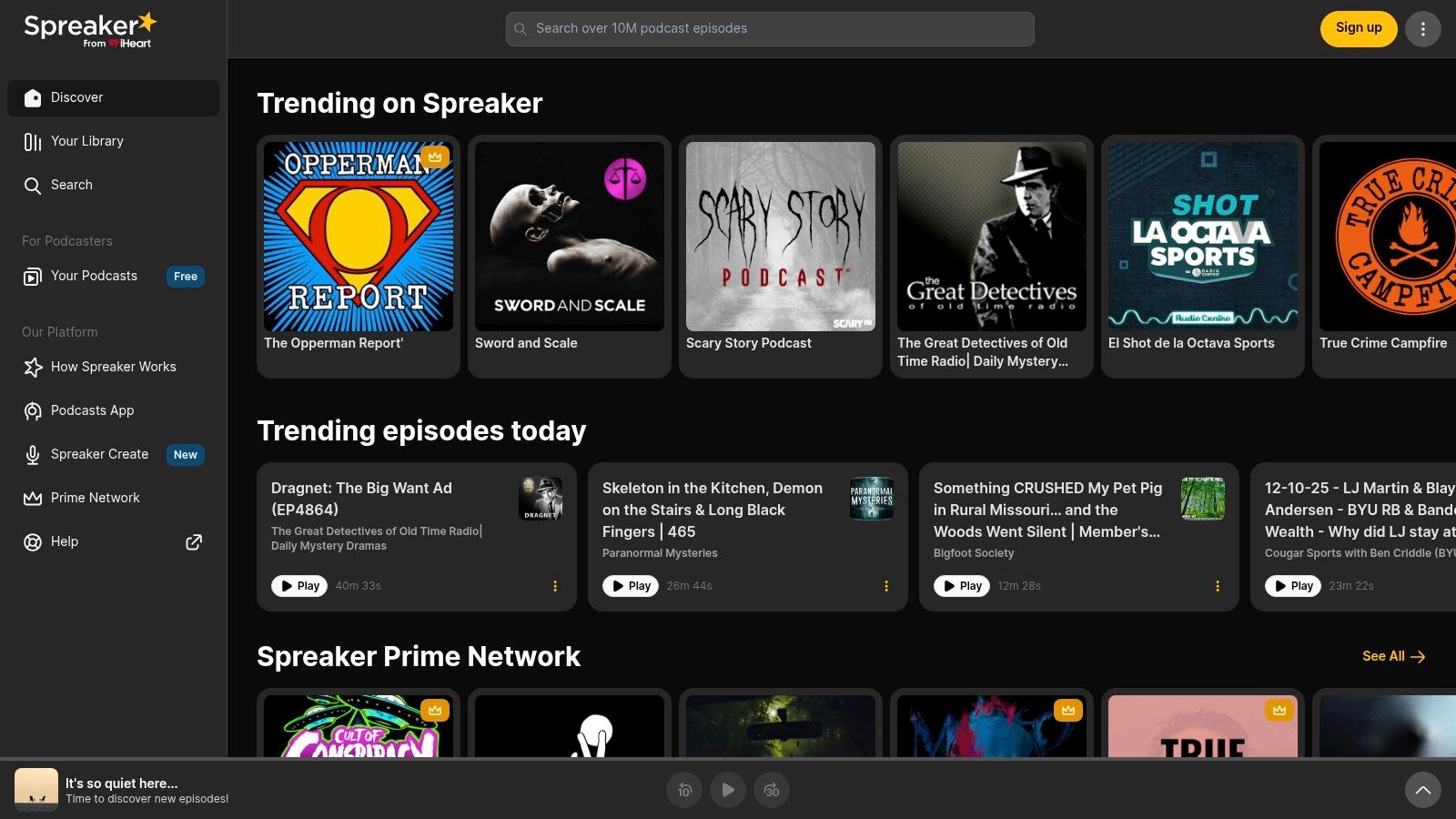Open The Opperman Report podcast cover
The width and height of the screenshot is (1456, 819).
click(x=359, y=237)
